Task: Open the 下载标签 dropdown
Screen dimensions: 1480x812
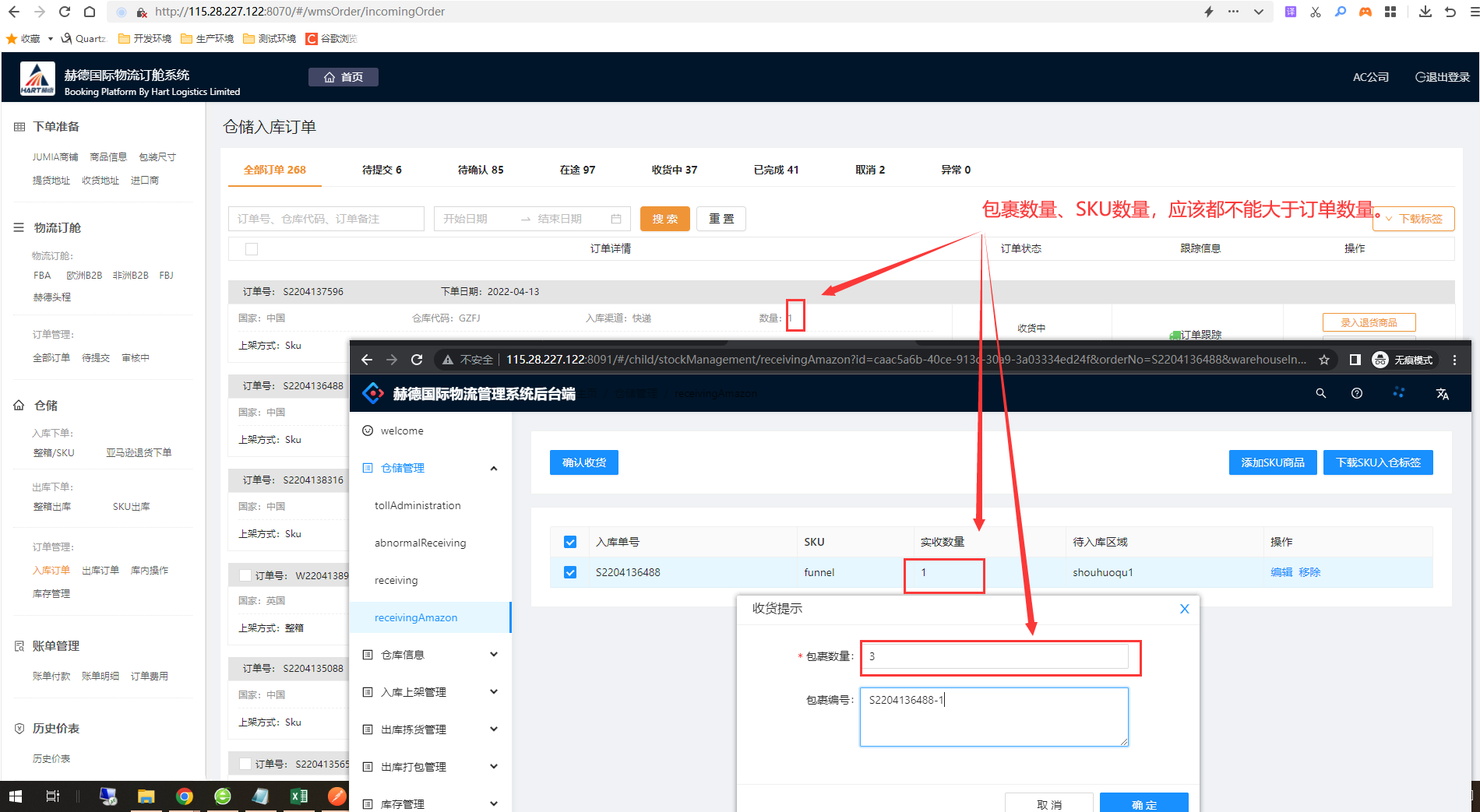Action: click(1413, 219)
